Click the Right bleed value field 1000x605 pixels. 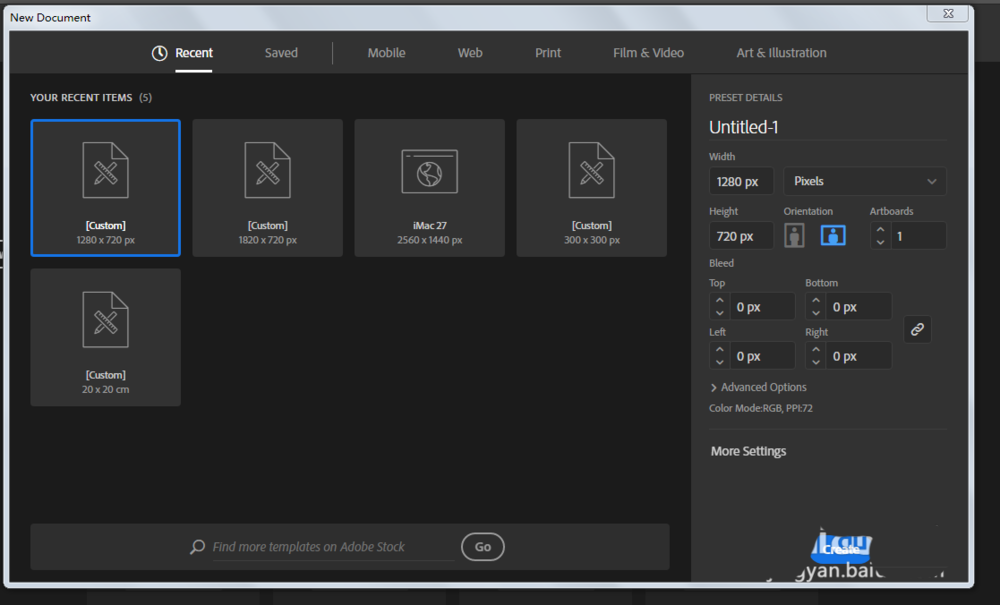coord(858,356)
